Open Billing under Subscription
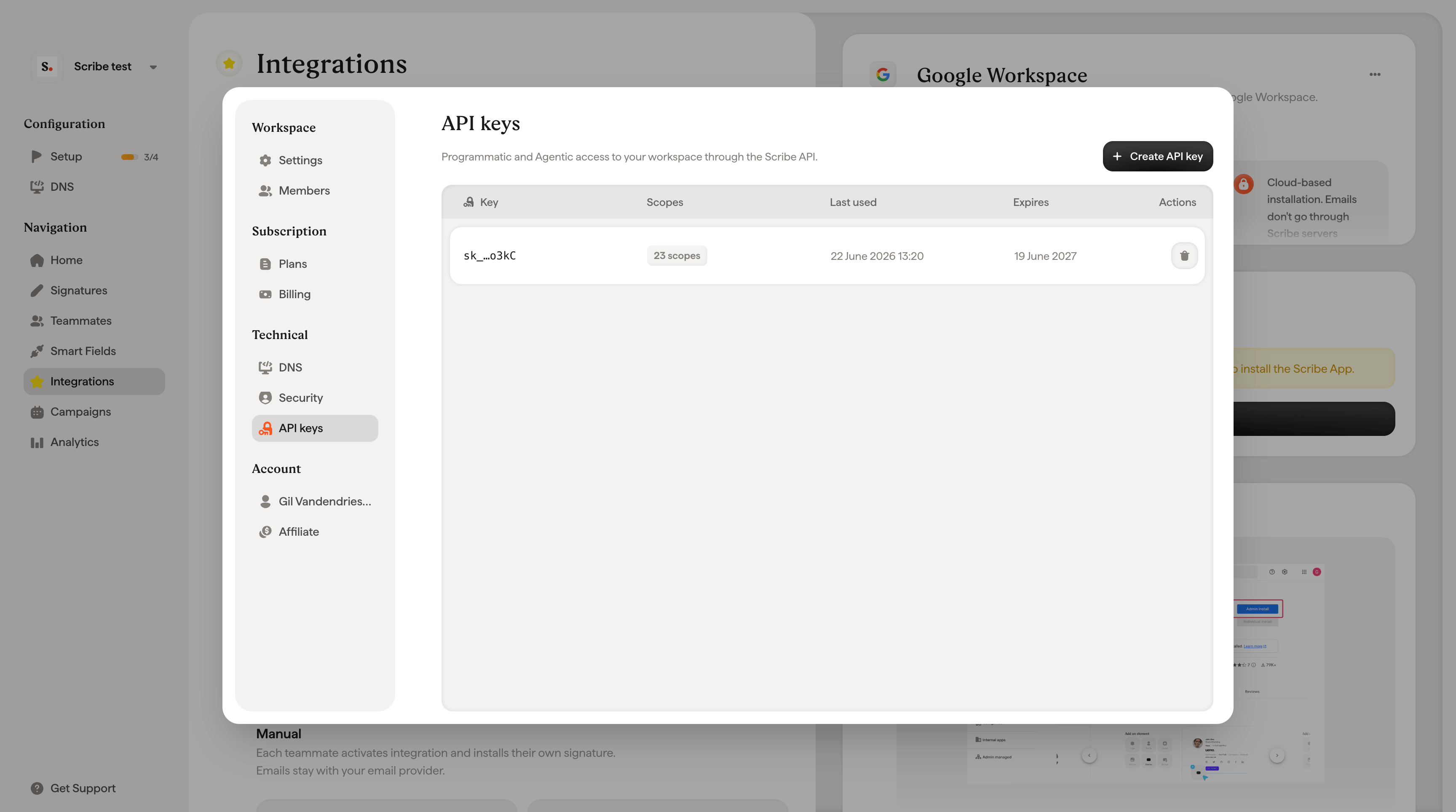The width and height of the screenshot is (1456, 812). tap(315, 294)
